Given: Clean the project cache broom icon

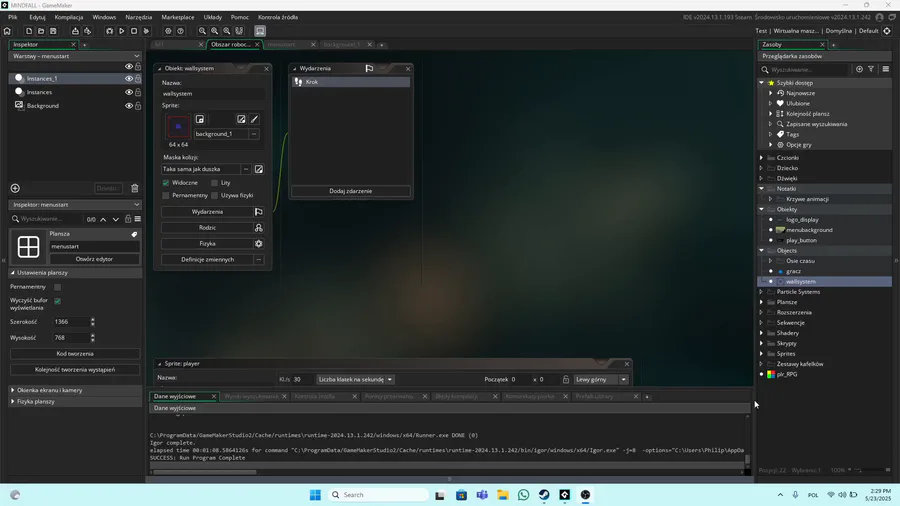Looking at the screenshot, I should click(x=146, y=31).
